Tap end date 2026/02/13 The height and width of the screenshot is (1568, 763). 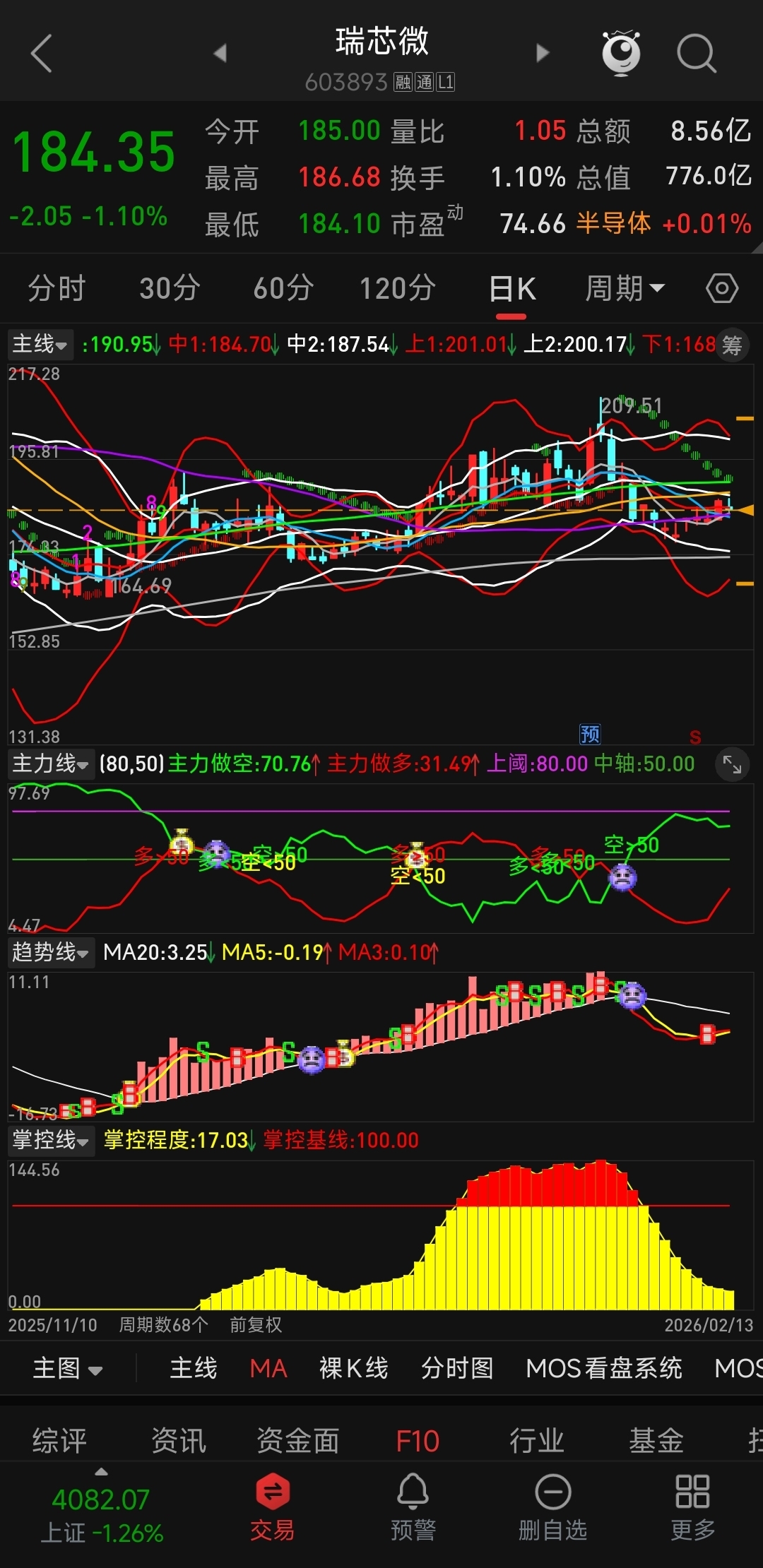[709, 1324]
